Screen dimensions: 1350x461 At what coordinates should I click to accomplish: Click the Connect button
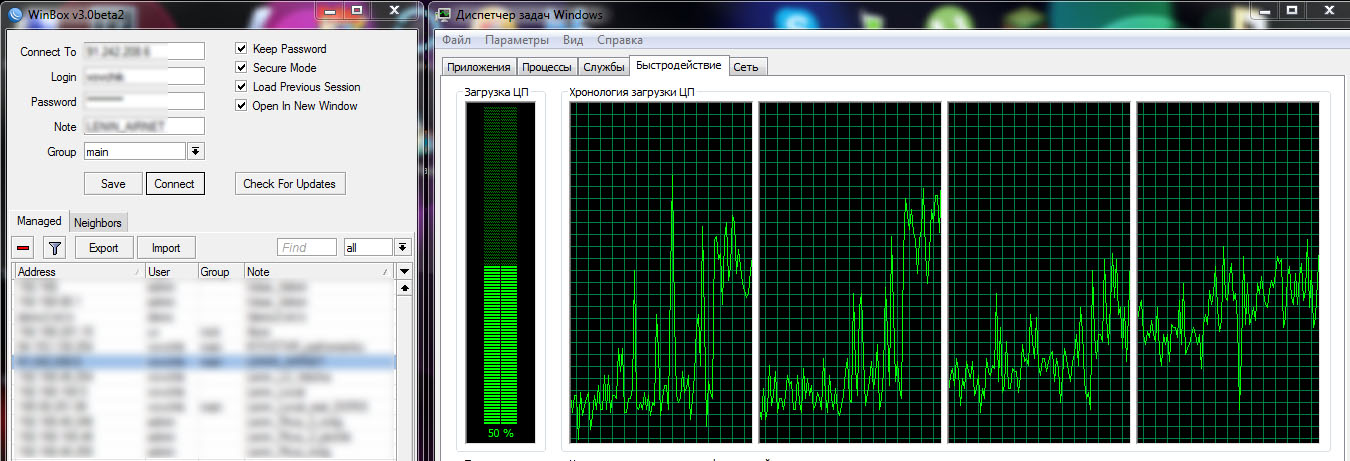pyautogui.click(x=174, y=184)
